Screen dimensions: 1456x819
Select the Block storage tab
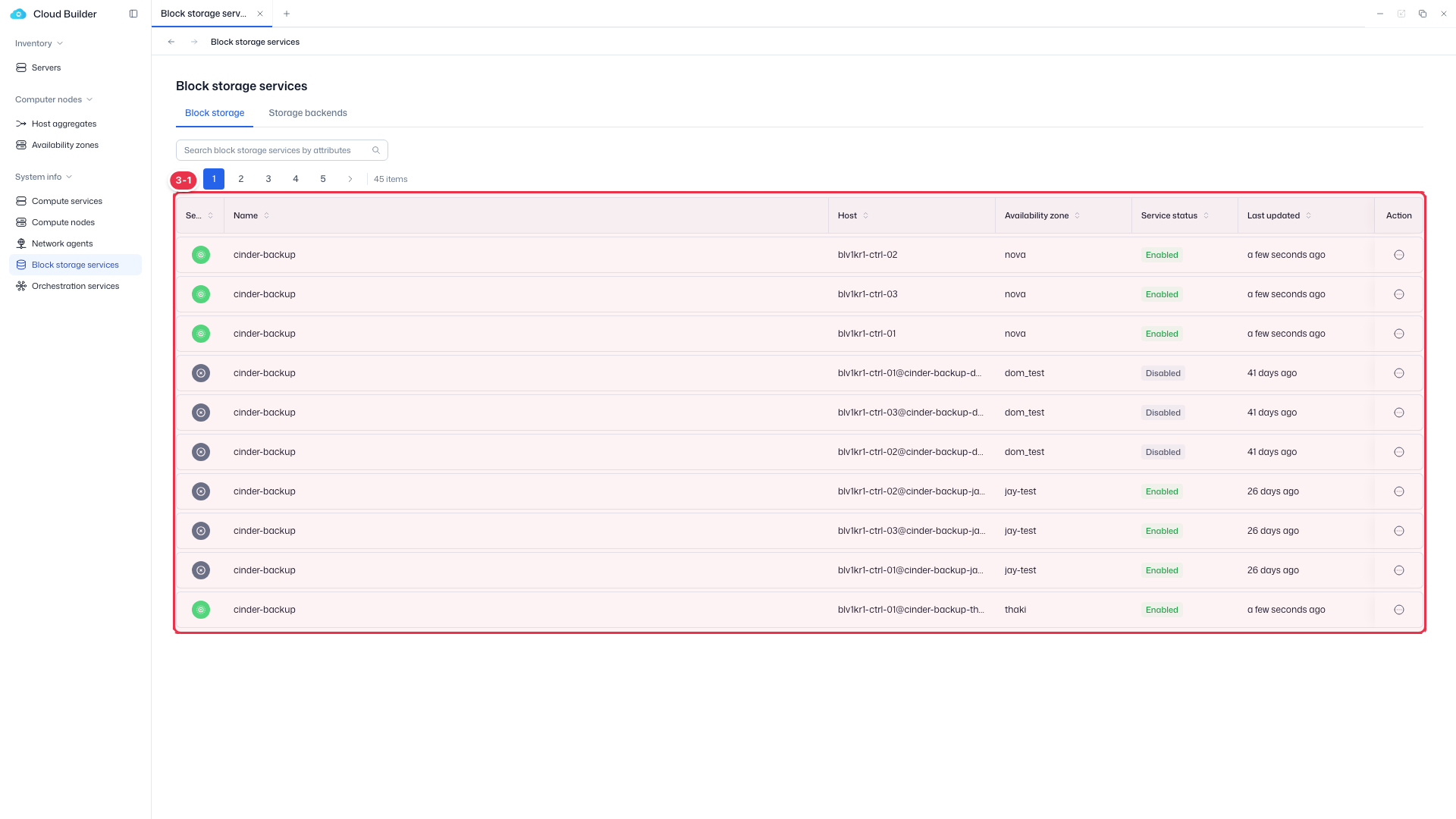(215, 113)
